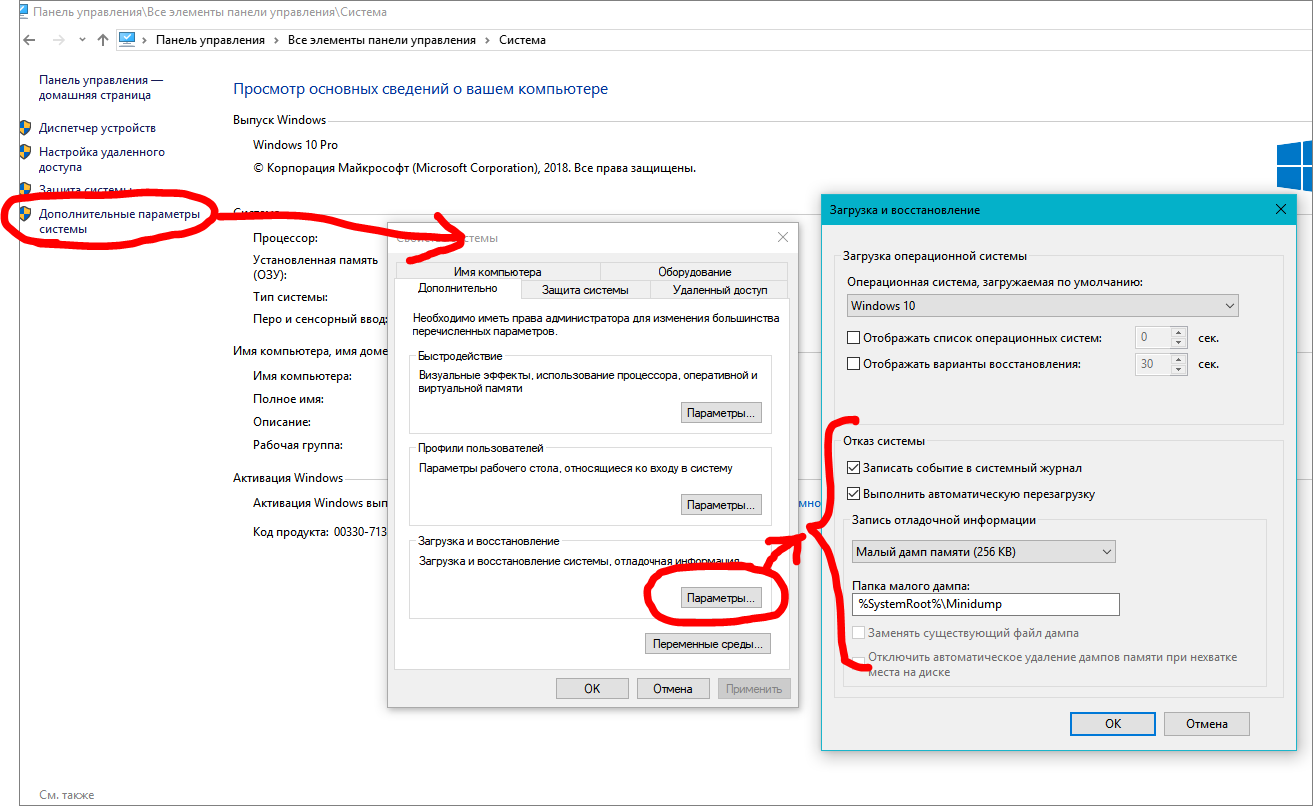
Task: Open Панель управления домашняя страница link
Action: tap(100, 87)
